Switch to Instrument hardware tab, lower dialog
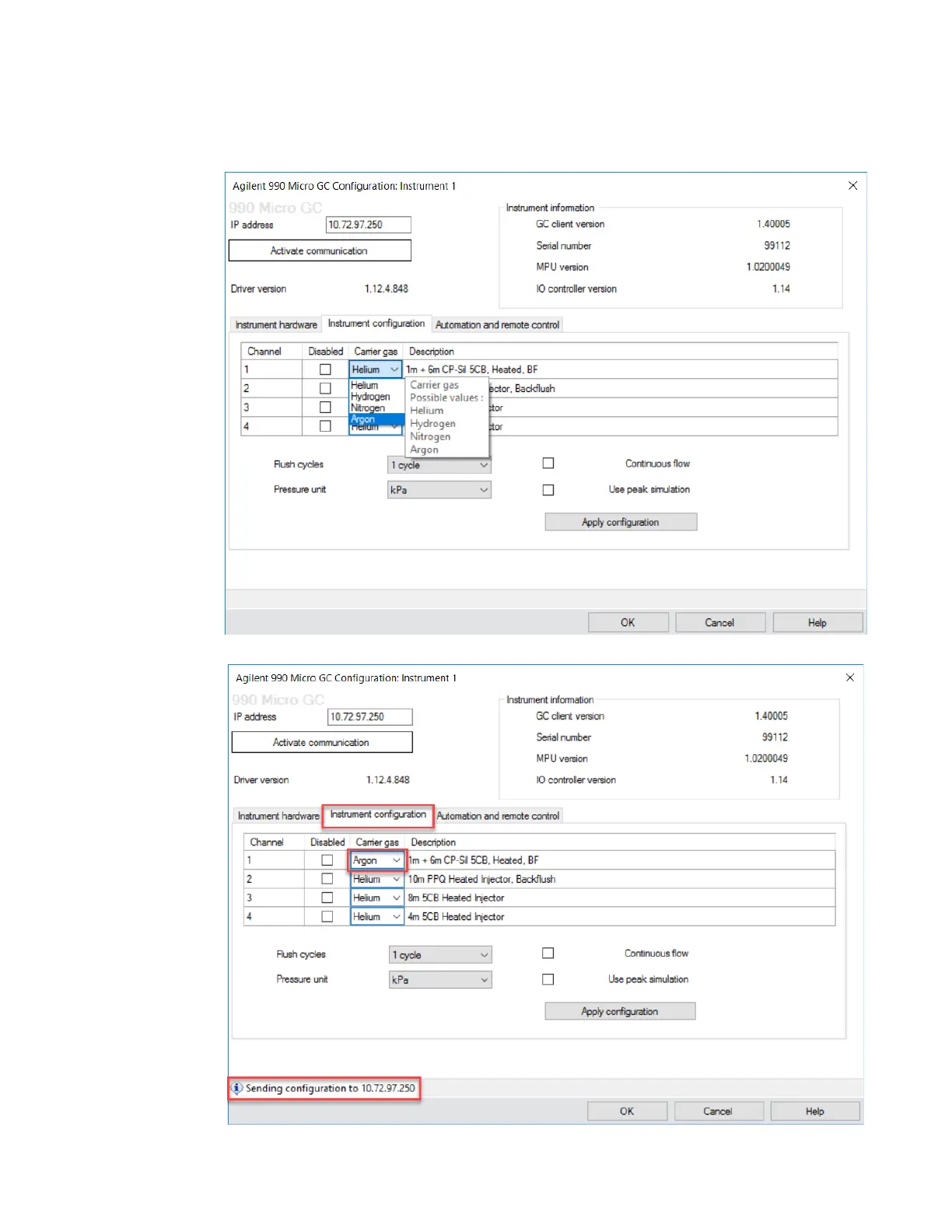 point(278,816)
